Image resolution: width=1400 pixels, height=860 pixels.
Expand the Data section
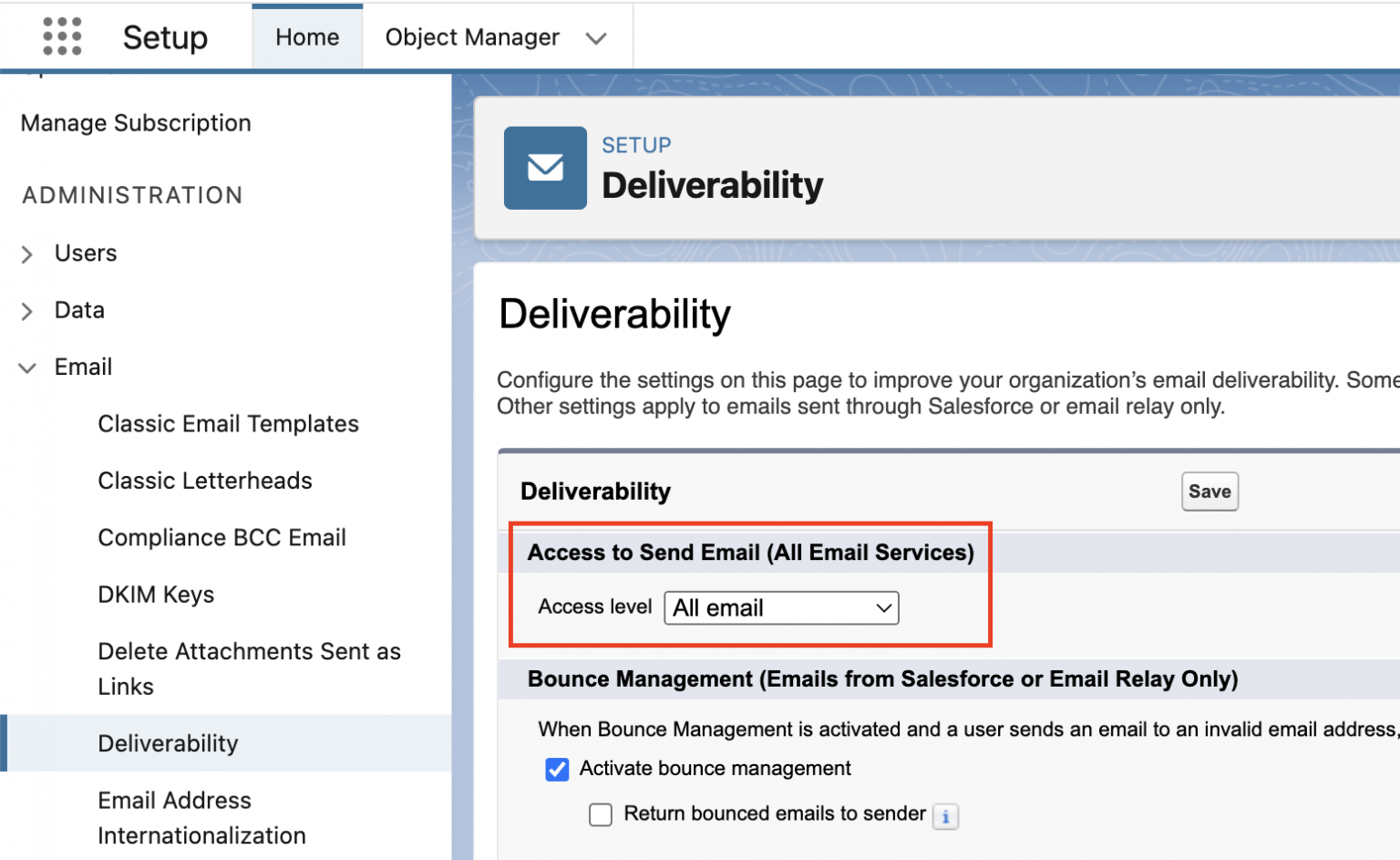26,311
